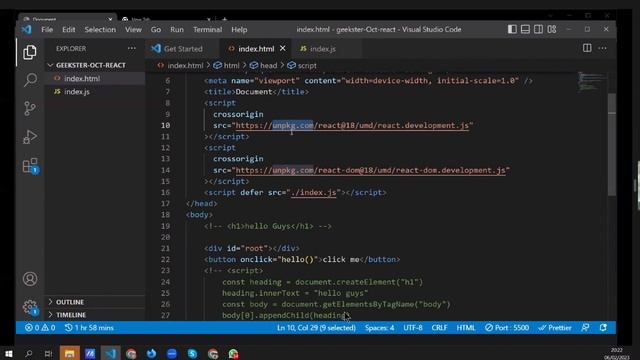Screen dimensions: 640x360
Task: Open editor More Actions ellipsis
Action: pos(602,48)
